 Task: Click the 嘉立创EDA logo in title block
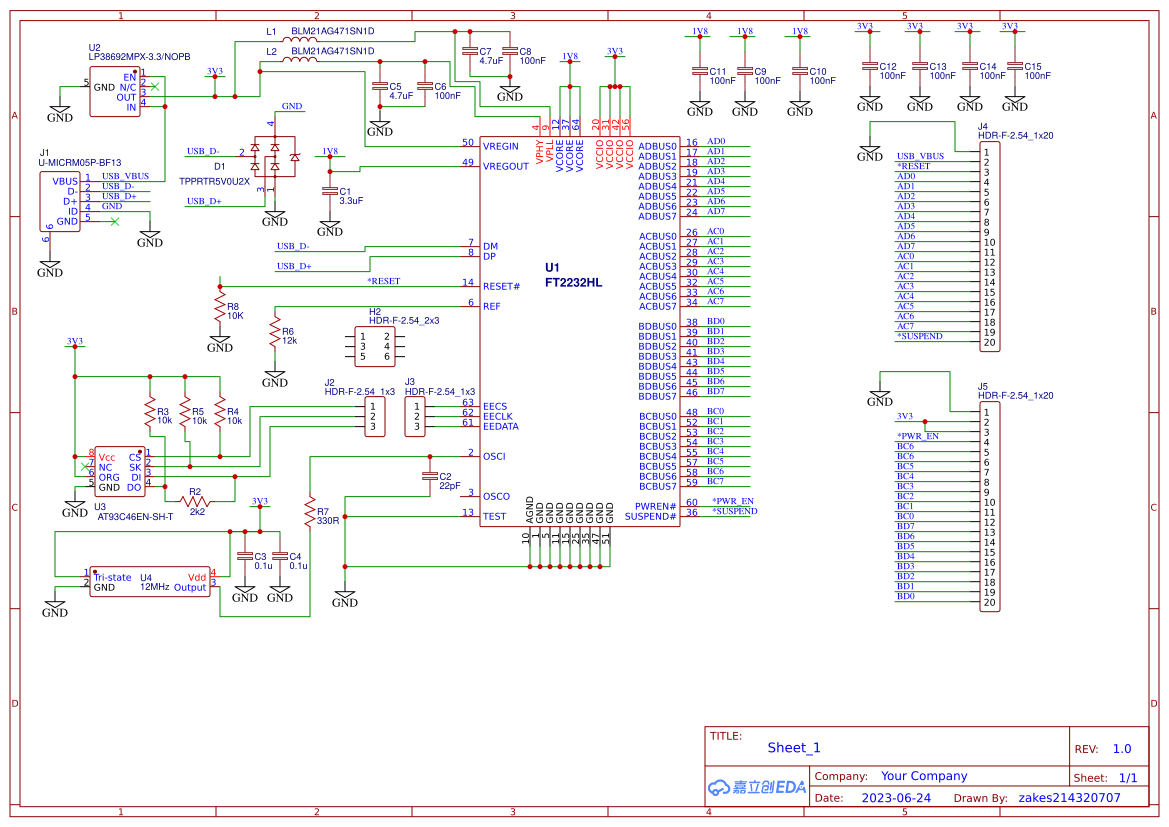(755, 787)
